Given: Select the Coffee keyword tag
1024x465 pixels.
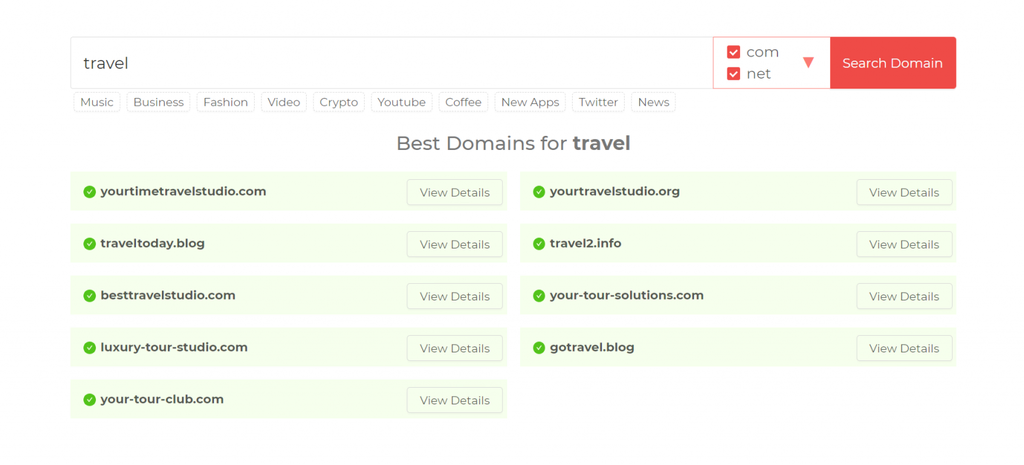Looking at the screenshot, I should tap(463, 102).
